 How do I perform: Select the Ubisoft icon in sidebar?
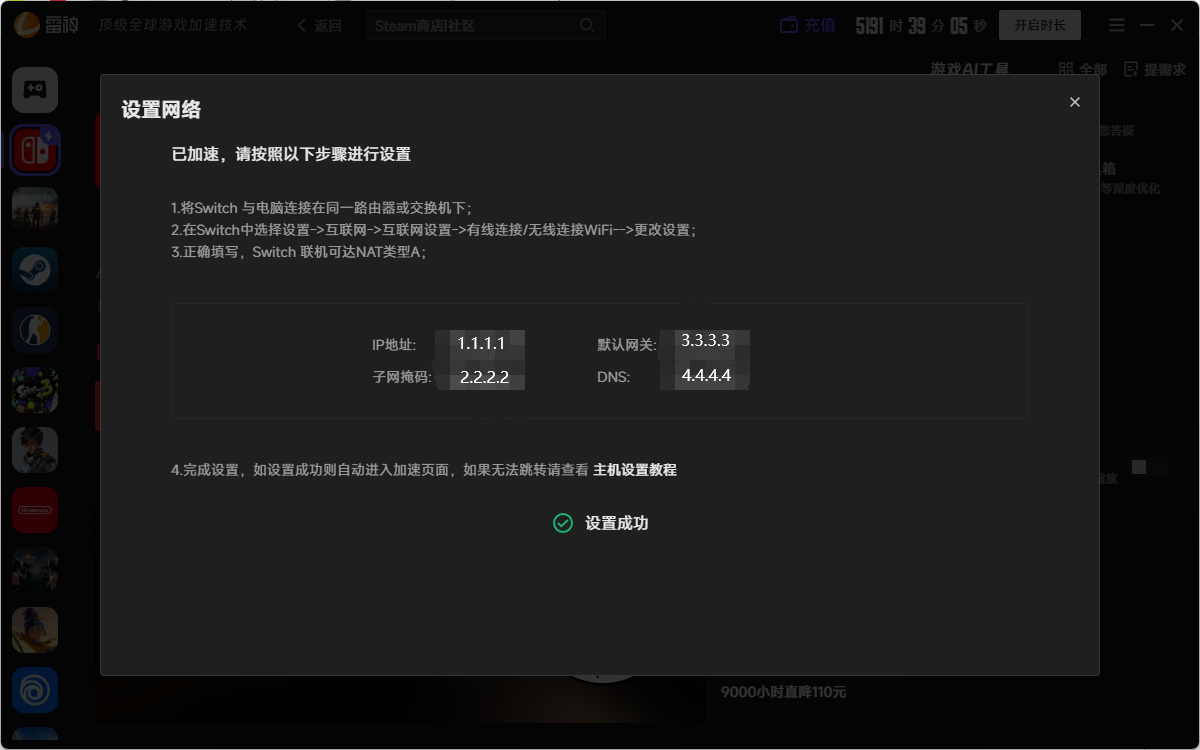coord(35,690)
